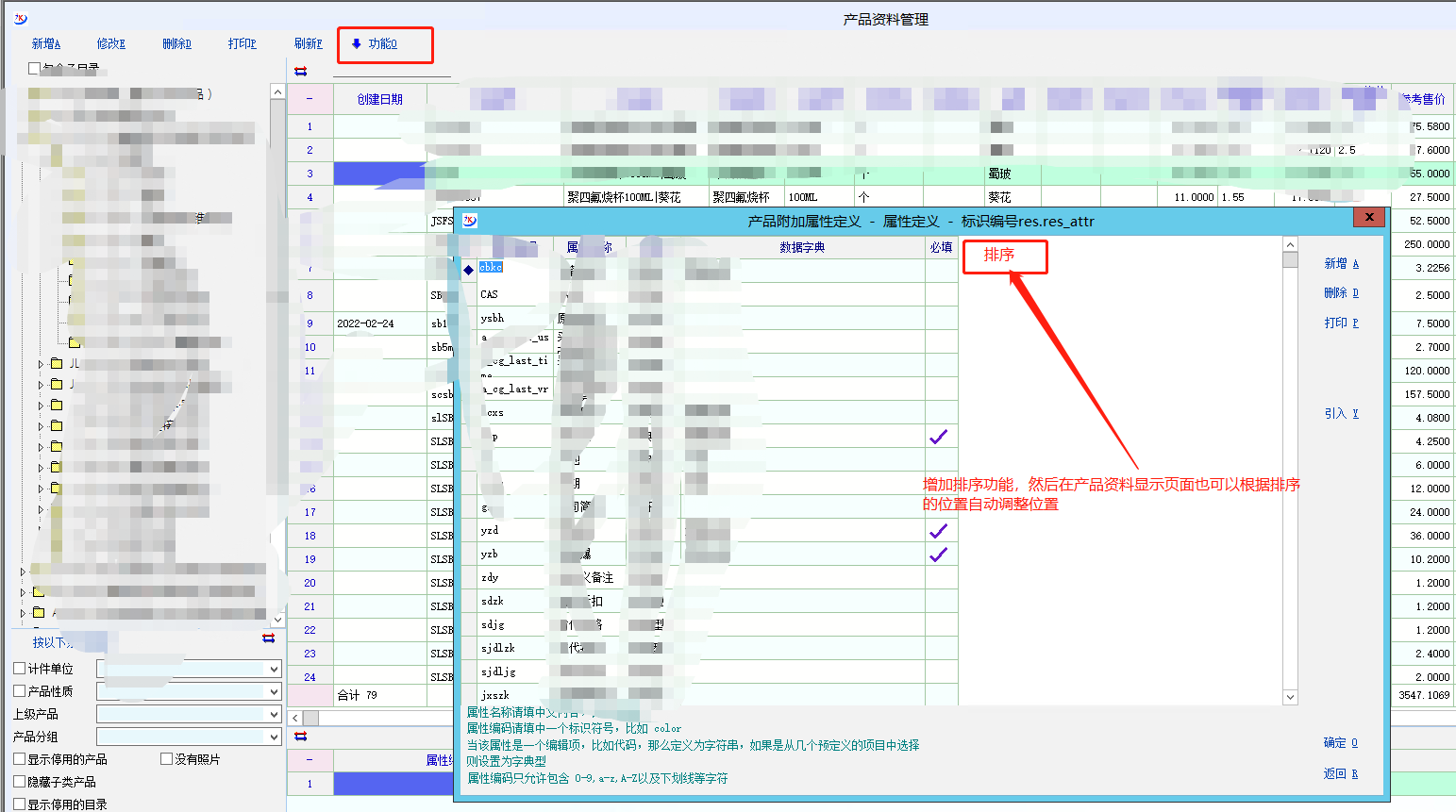Screen dimensions: 1456x812
Task: Click the required checkmark in the yzd row
Action: tap(938, 531)
